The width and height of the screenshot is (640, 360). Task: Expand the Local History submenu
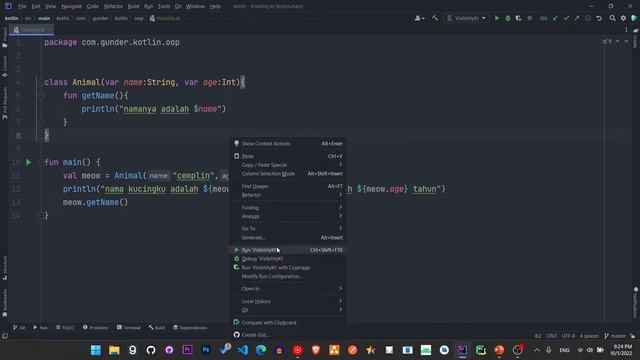(288, 301)
